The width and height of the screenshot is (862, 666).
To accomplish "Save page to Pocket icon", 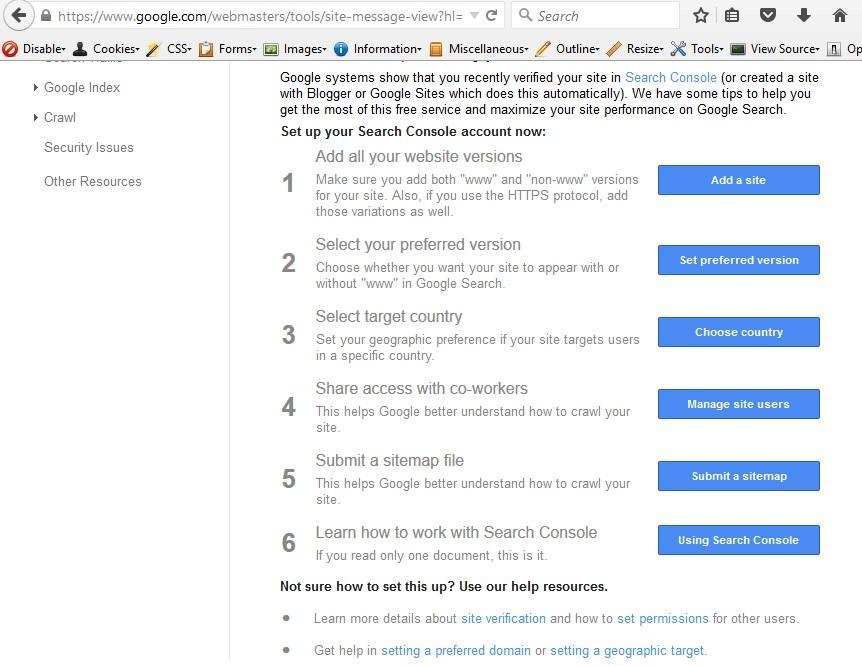I will [x=767, y=15].
